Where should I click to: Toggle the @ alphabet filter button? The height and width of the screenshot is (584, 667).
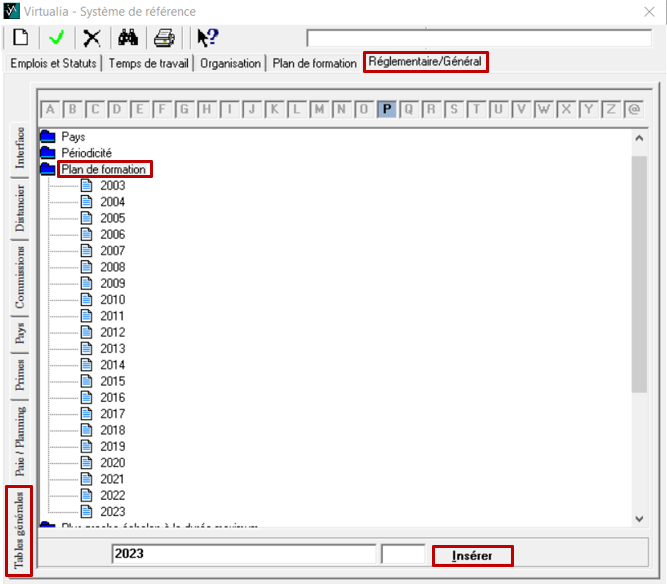point(634,109)
